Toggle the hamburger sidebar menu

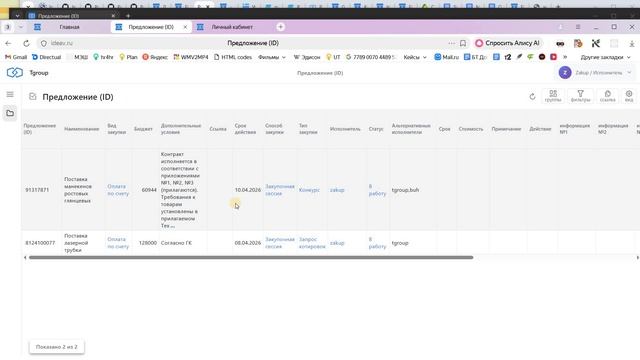coord(10,95)
